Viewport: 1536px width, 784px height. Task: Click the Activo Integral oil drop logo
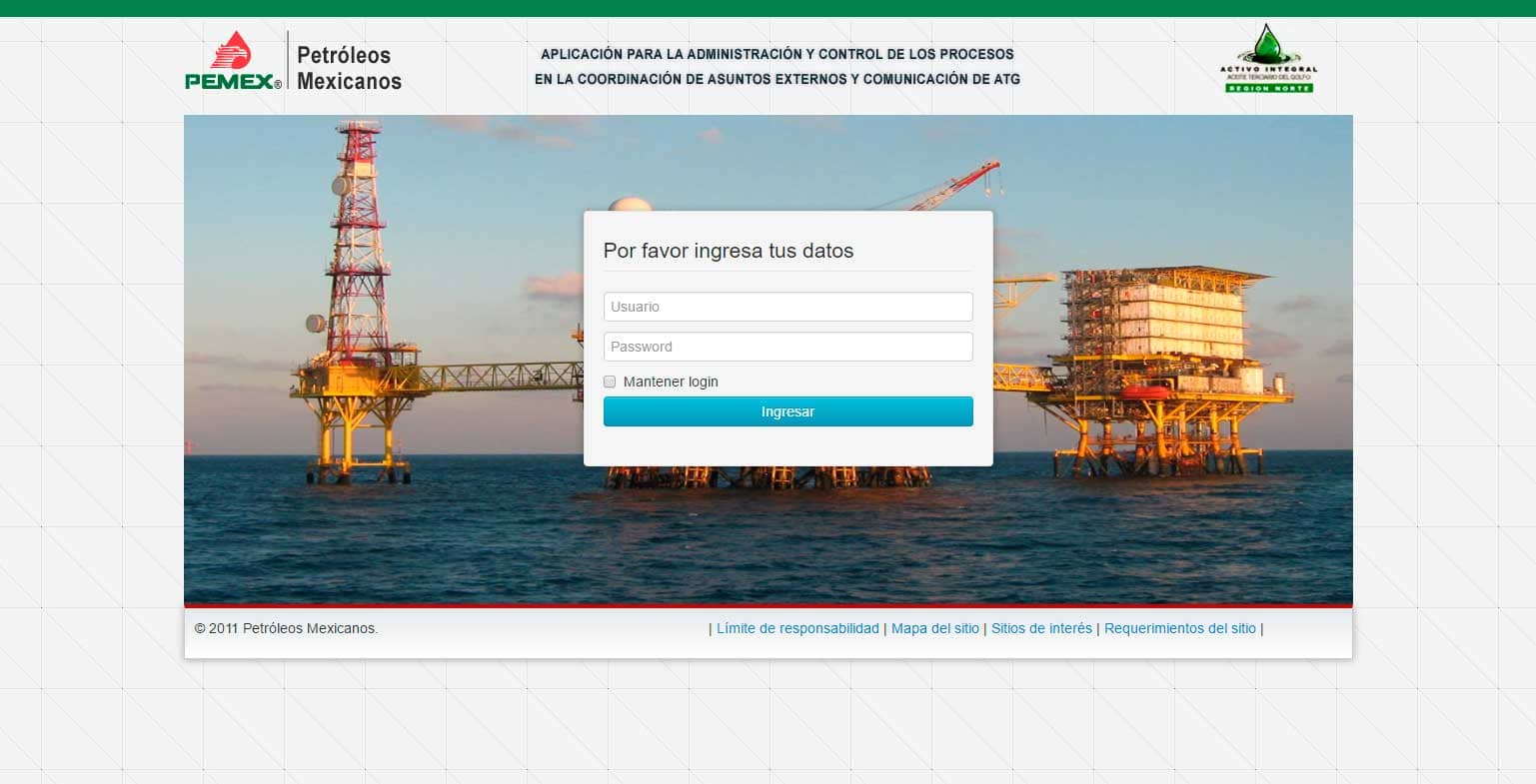click(x=1268, y=59)
